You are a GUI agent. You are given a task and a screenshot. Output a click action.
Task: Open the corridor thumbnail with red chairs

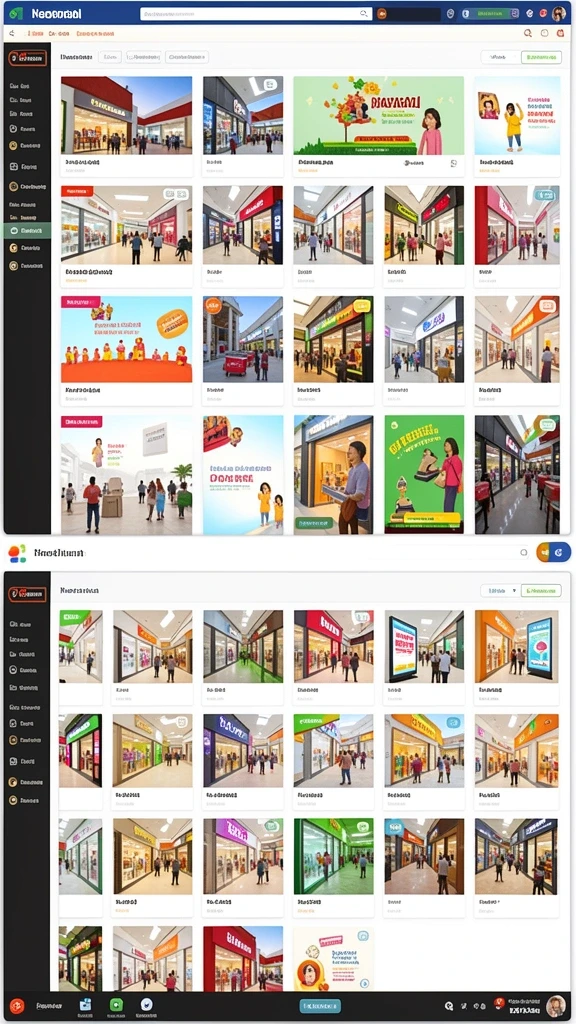pos(517,475)
